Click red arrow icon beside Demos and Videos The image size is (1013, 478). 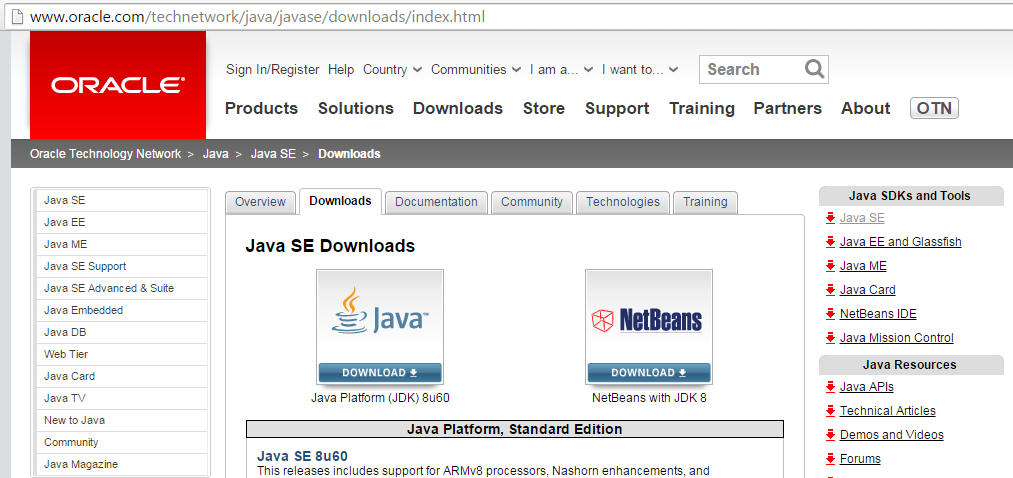pyautogui.click(x=830, y=435)
